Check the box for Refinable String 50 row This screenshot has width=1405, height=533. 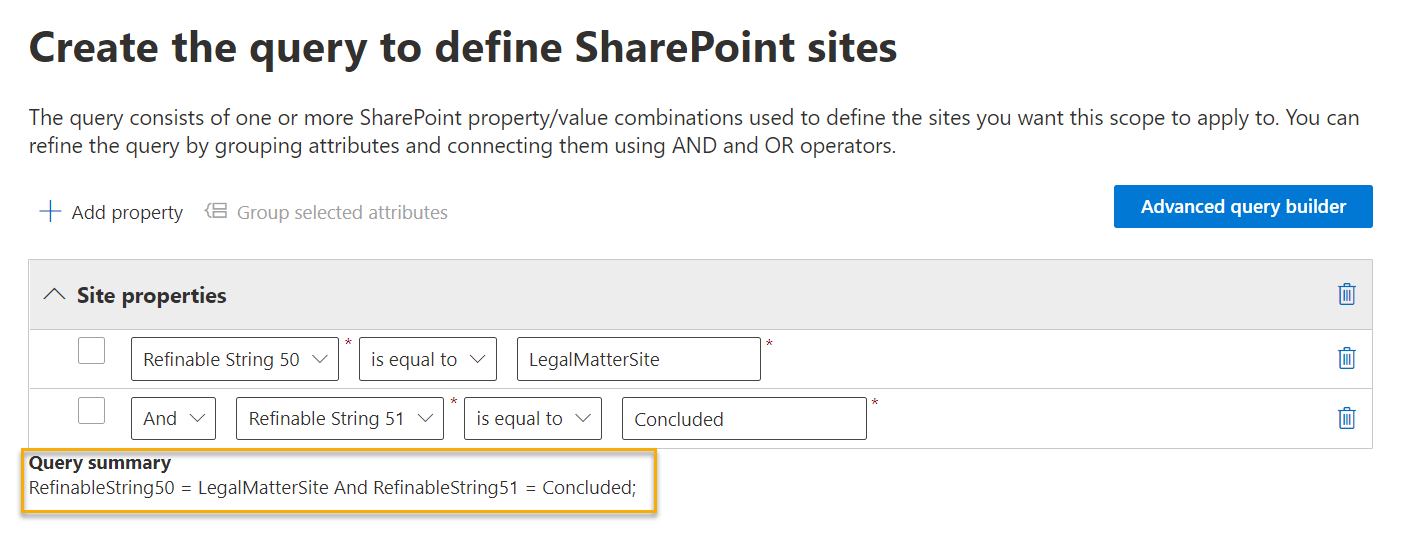tap(91, 351)
